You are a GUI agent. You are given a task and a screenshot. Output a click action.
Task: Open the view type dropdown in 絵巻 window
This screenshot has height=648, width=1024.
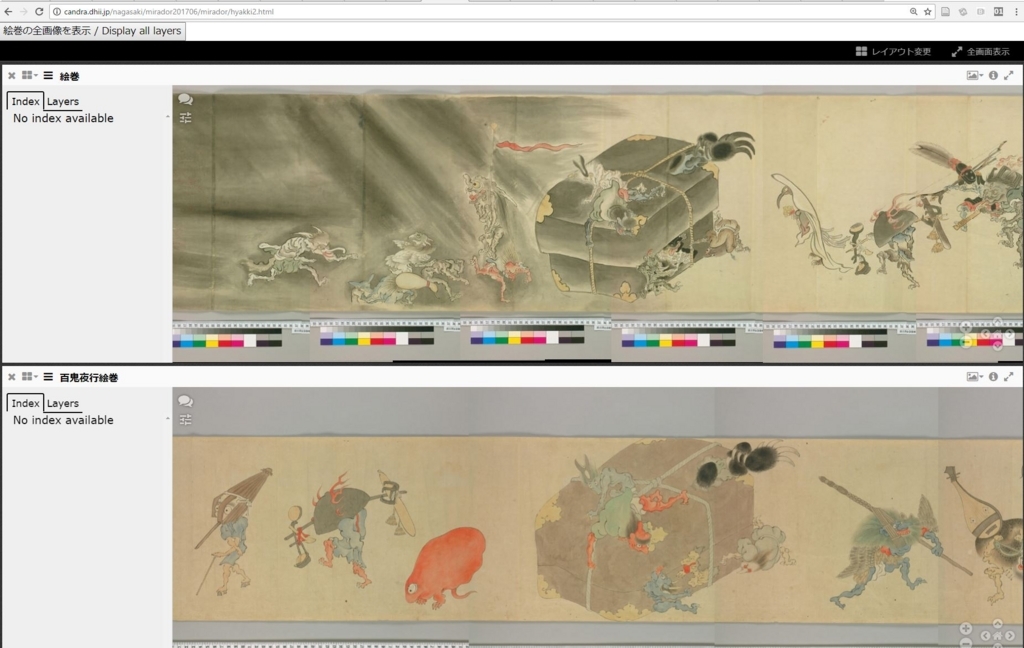tap(974, 75)
